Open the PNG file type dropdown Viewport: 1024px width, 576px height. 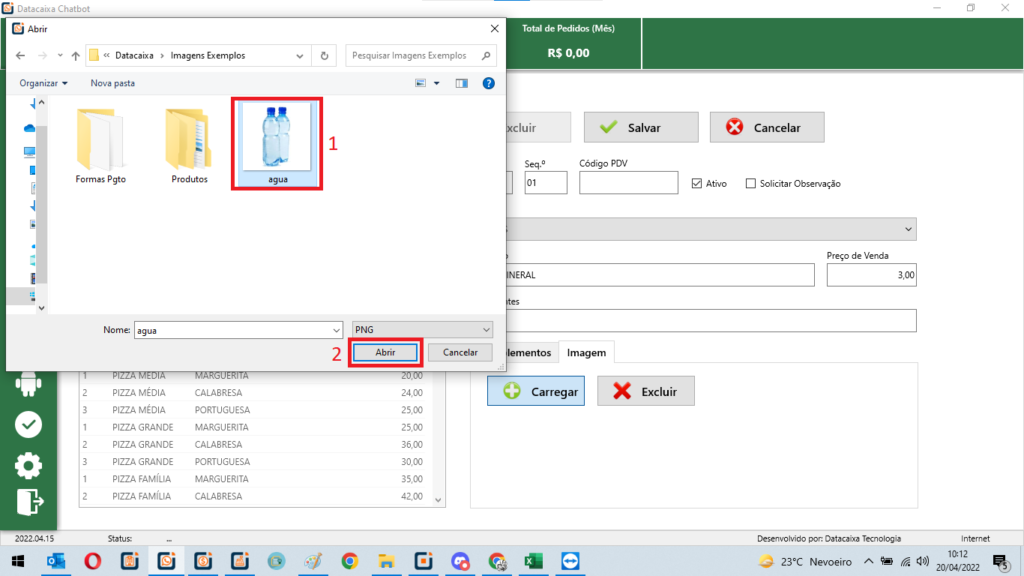tap(421, 329)
